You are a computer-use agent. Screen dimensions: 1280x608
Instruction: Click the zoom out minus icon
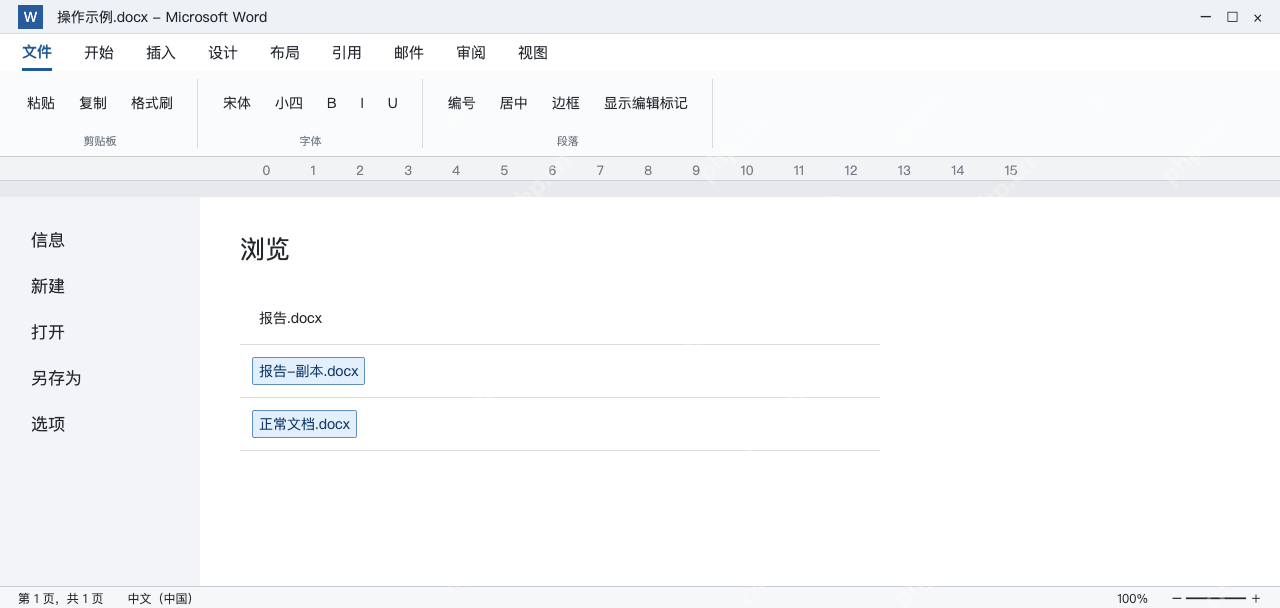tap(1177, 599)
